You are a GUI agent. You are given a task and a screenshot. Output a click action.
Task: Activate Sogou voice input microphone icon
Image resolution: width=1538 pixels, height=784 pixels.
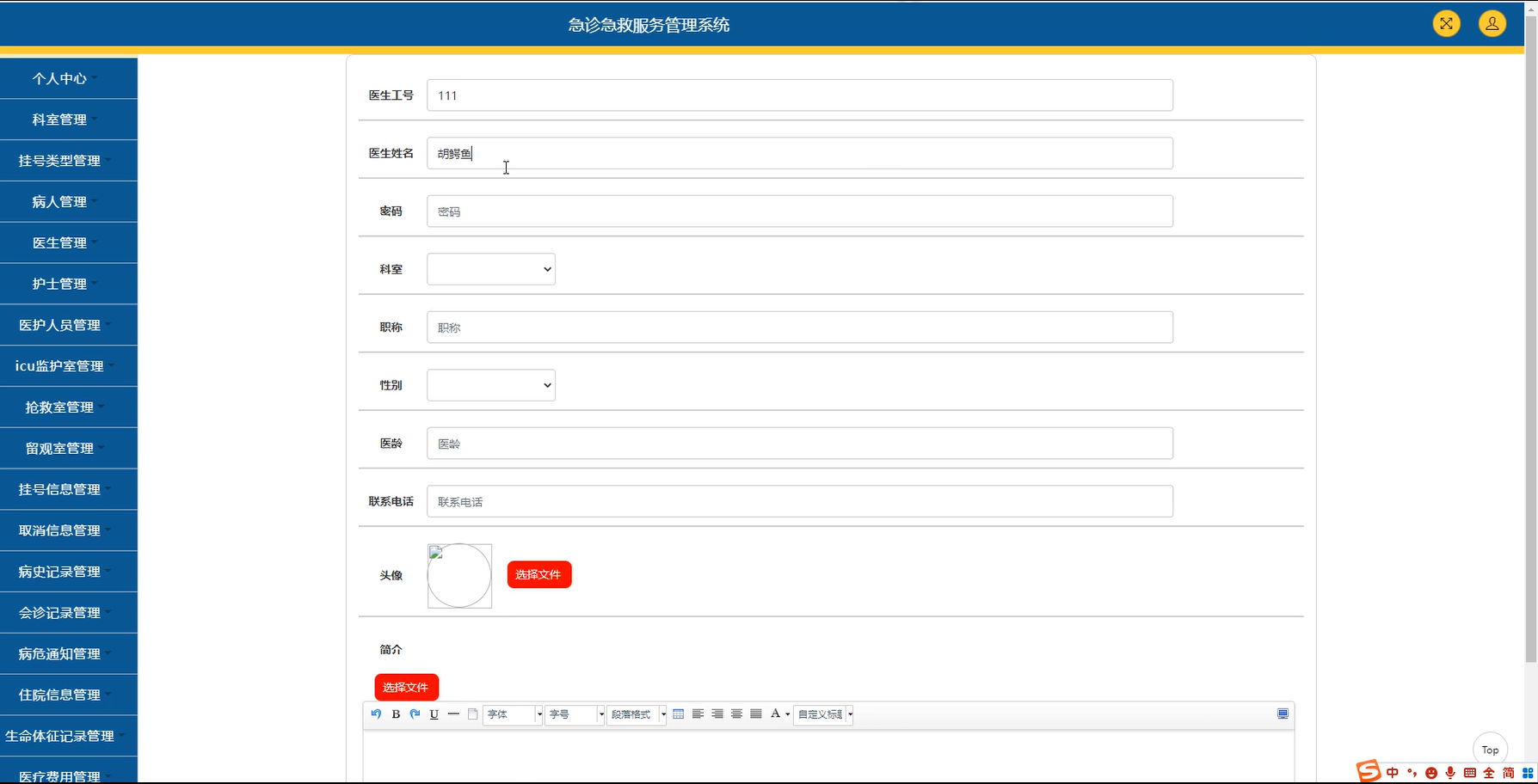tap(1452, 771)
